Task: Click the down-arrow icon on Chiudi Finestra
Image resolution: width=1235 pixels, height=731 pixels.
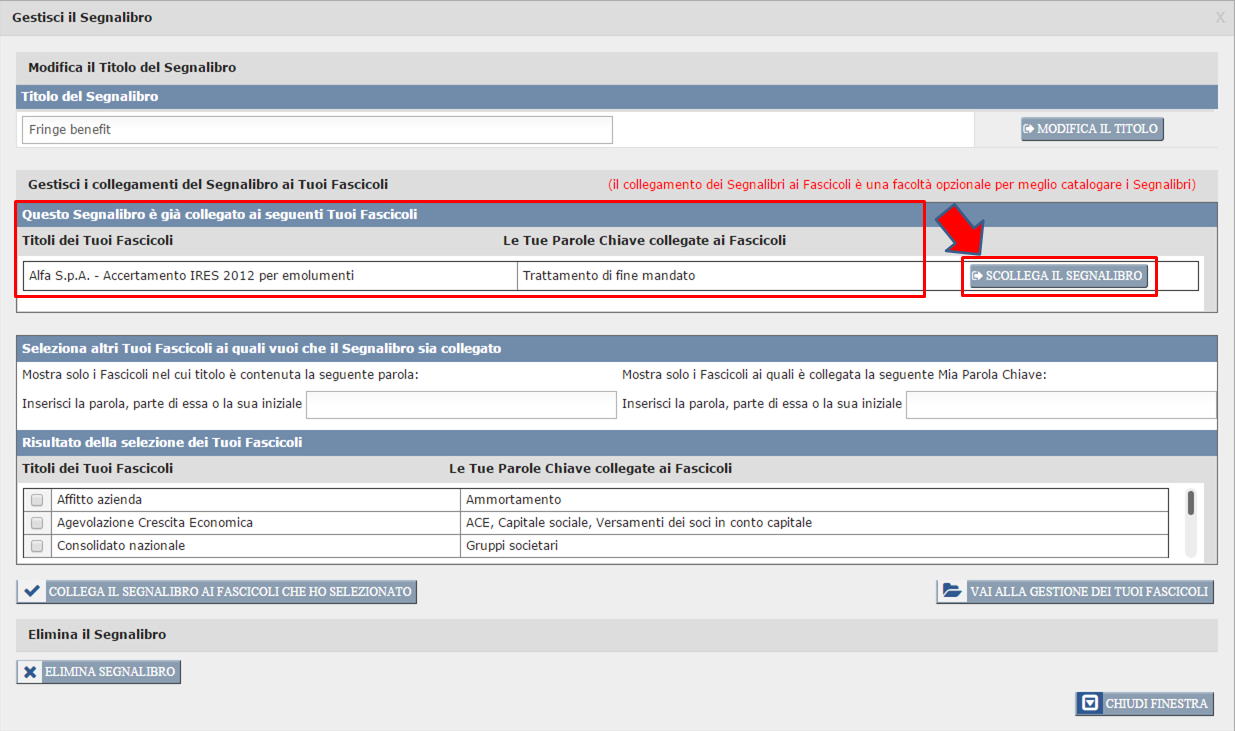Action: (x=1090, y=704)
